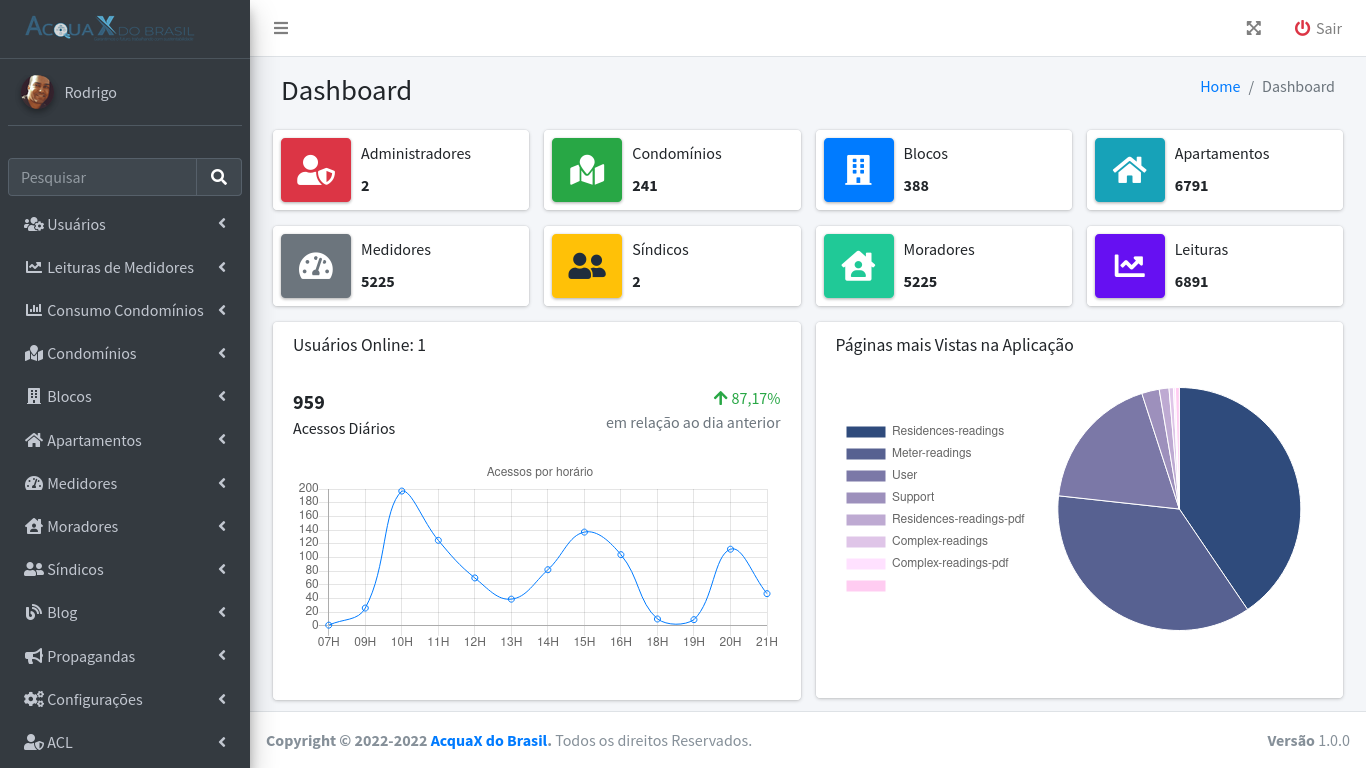Toggle fullscreen with the expand arrows icon
Viewport: 1366px width, 768px height.
point(1253,28)
